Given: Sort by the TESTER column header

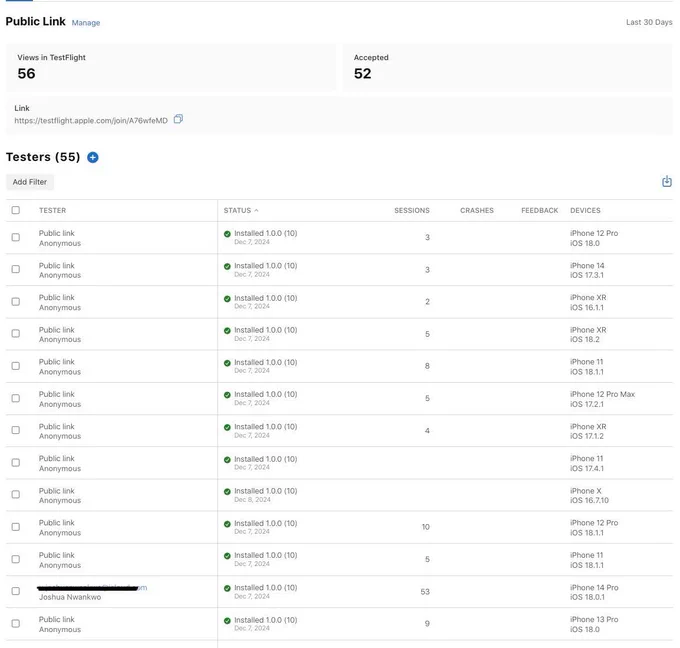Looking at the screenshot, I should point(52,210).
